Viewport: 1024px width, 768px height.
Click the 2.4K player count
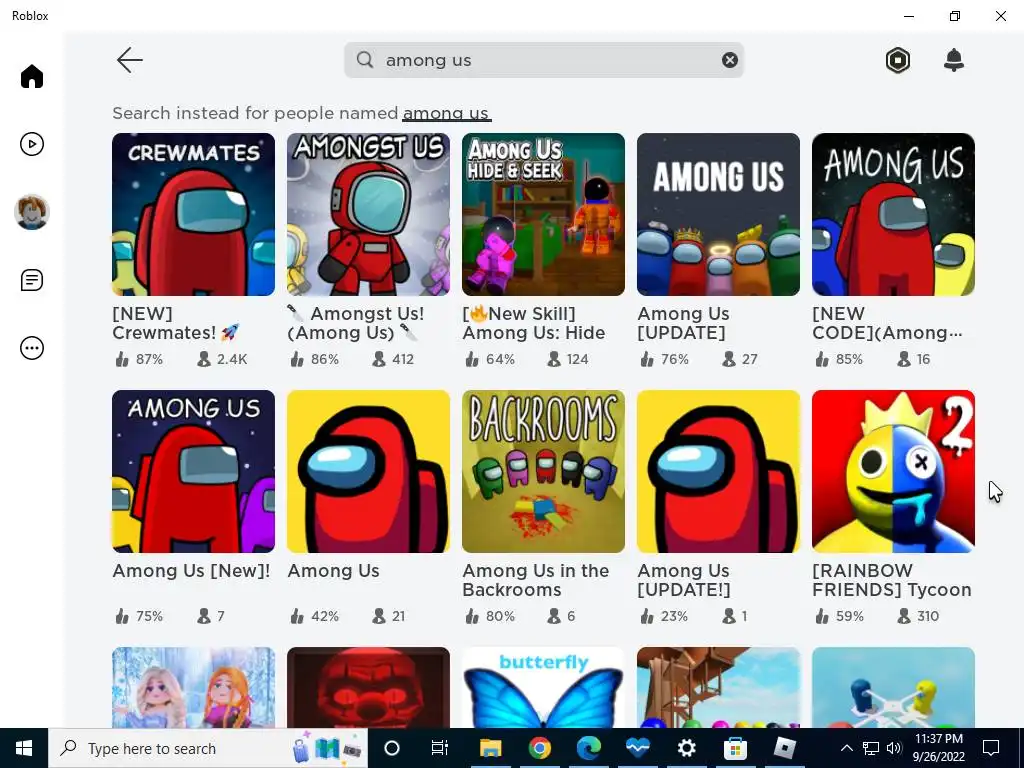point(223,359)
